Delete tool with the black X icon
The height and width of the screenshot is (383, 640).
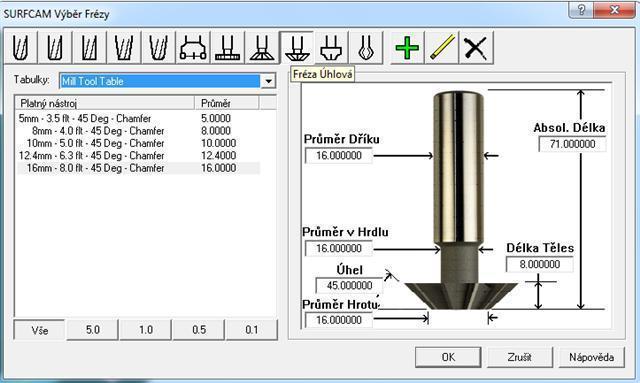point(476,47)
